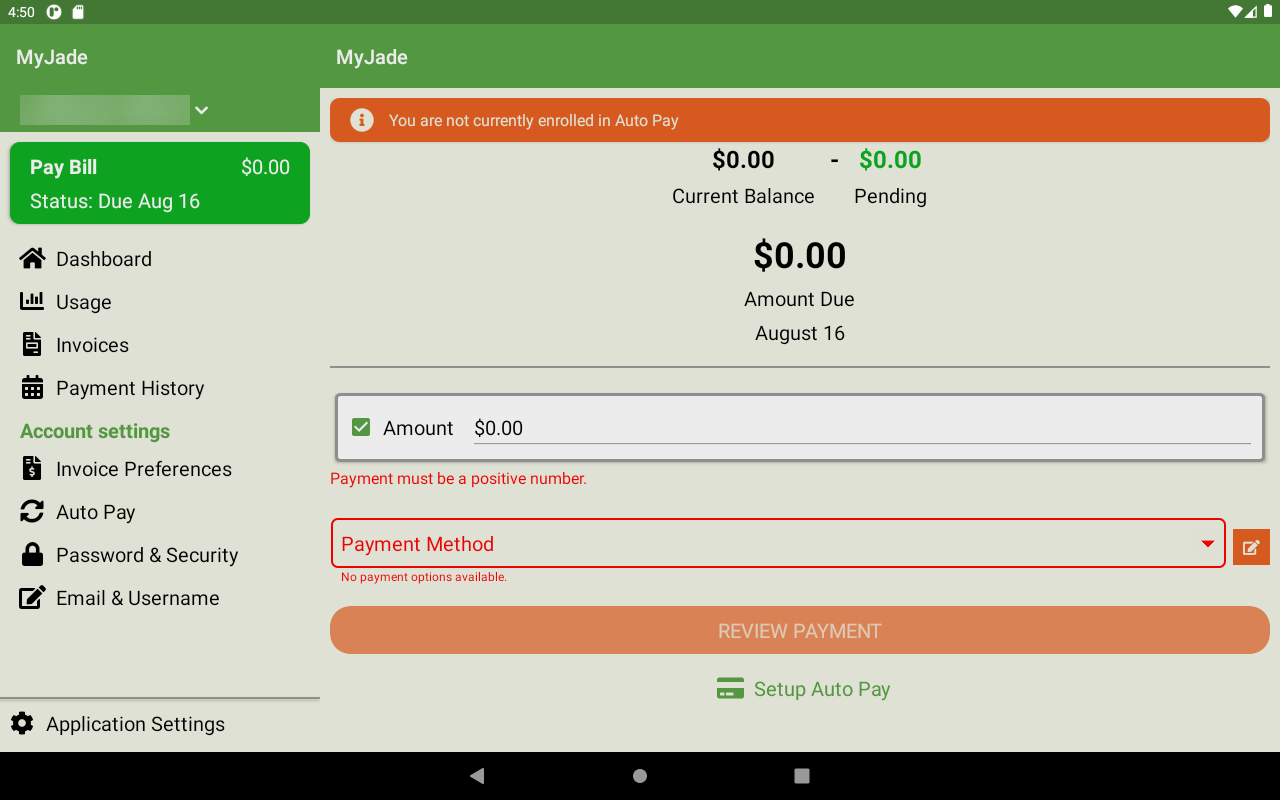Click the Wi-Fi status bar icon
The image size is (1280, 800).
pyautogui.click(x=1236, y=12)
